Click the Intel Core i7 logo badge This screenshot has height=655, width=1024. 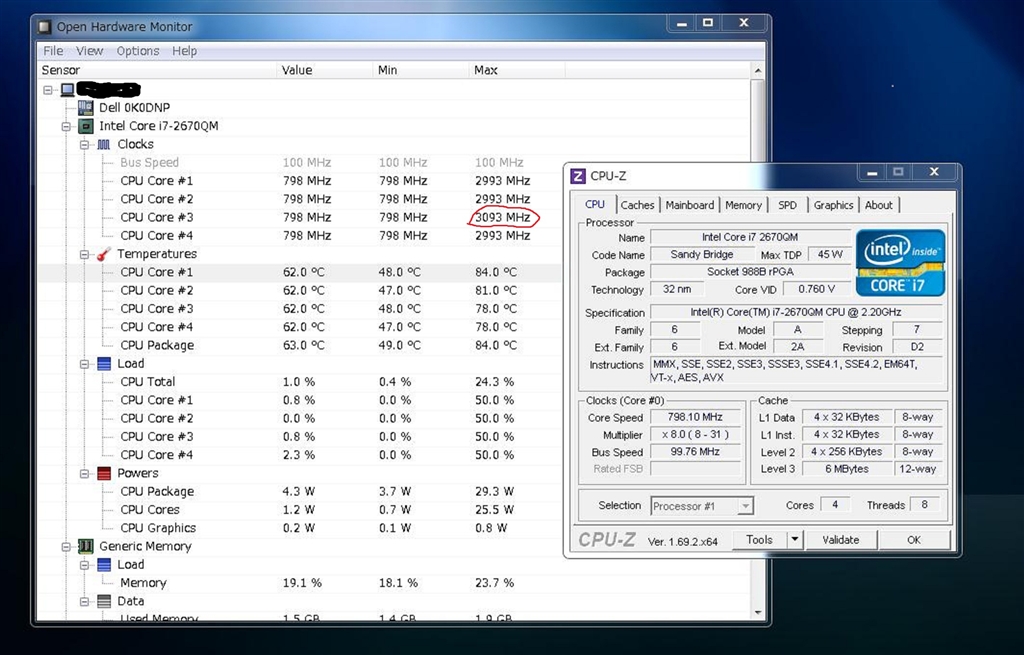coord(900,262)
